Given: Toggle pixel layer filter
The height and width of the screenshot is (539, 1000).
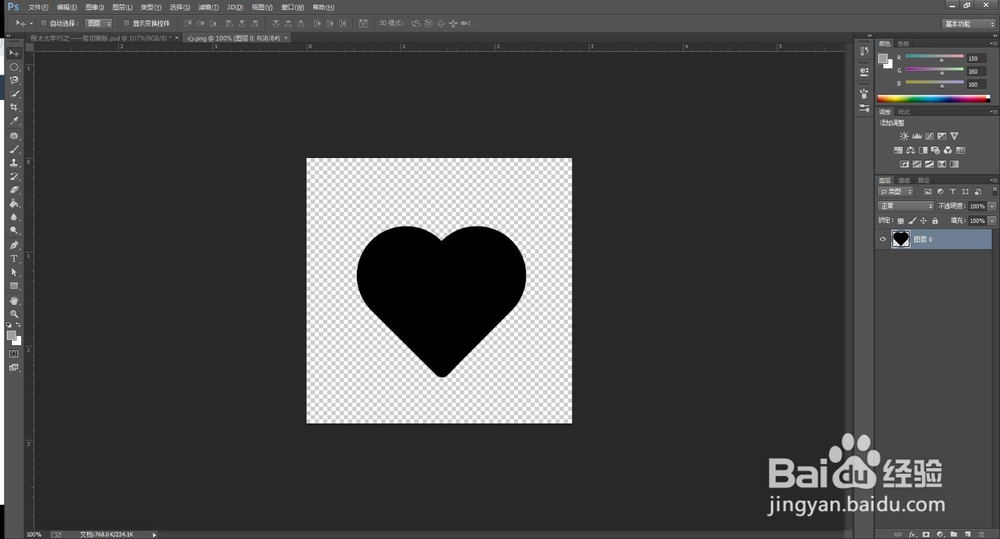Looking at the screenshot, I should click(x=928, y=191).
